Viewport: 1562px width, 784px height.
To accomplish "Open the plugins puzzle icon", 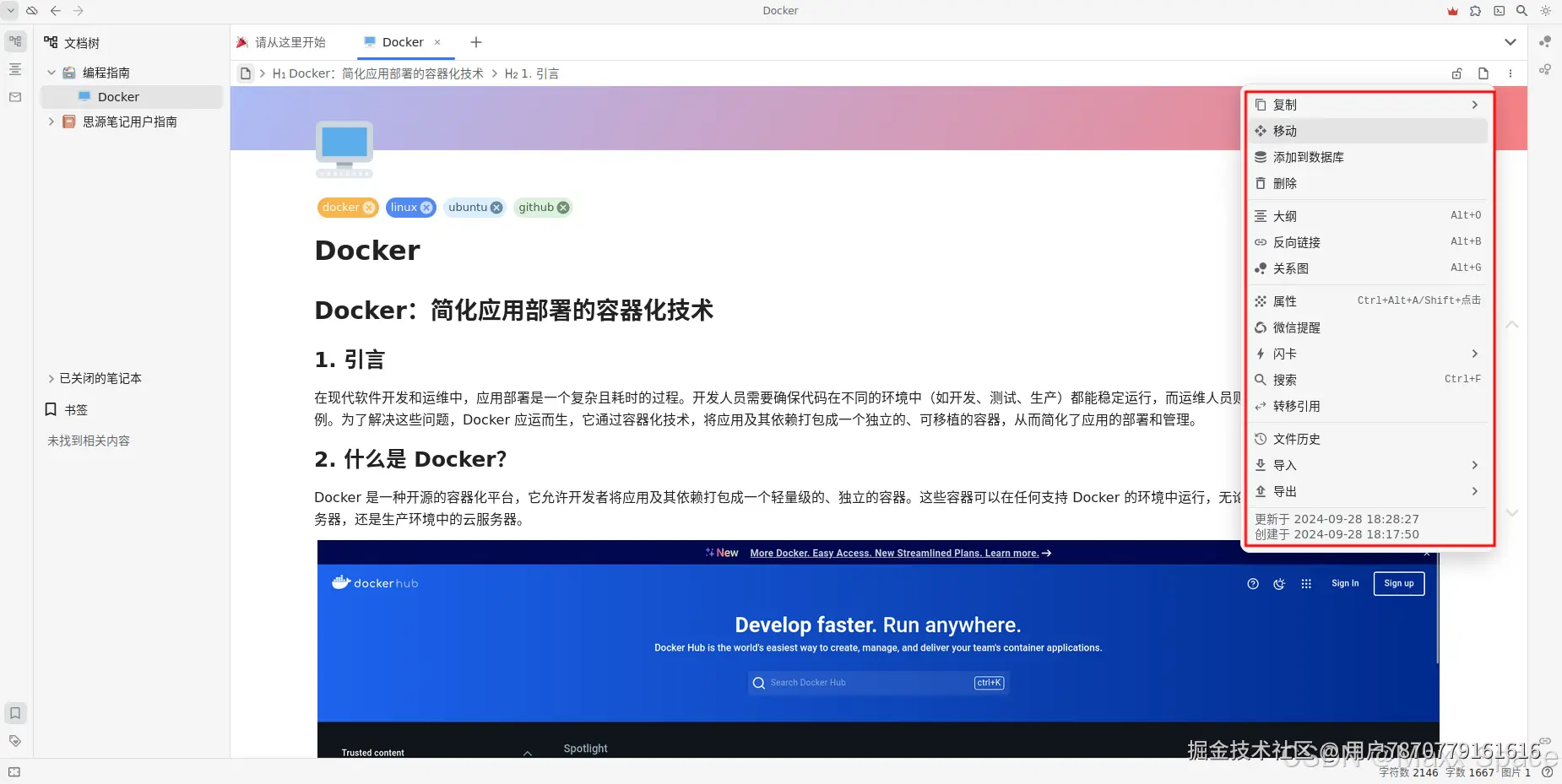I will (x=1475, y=11).
